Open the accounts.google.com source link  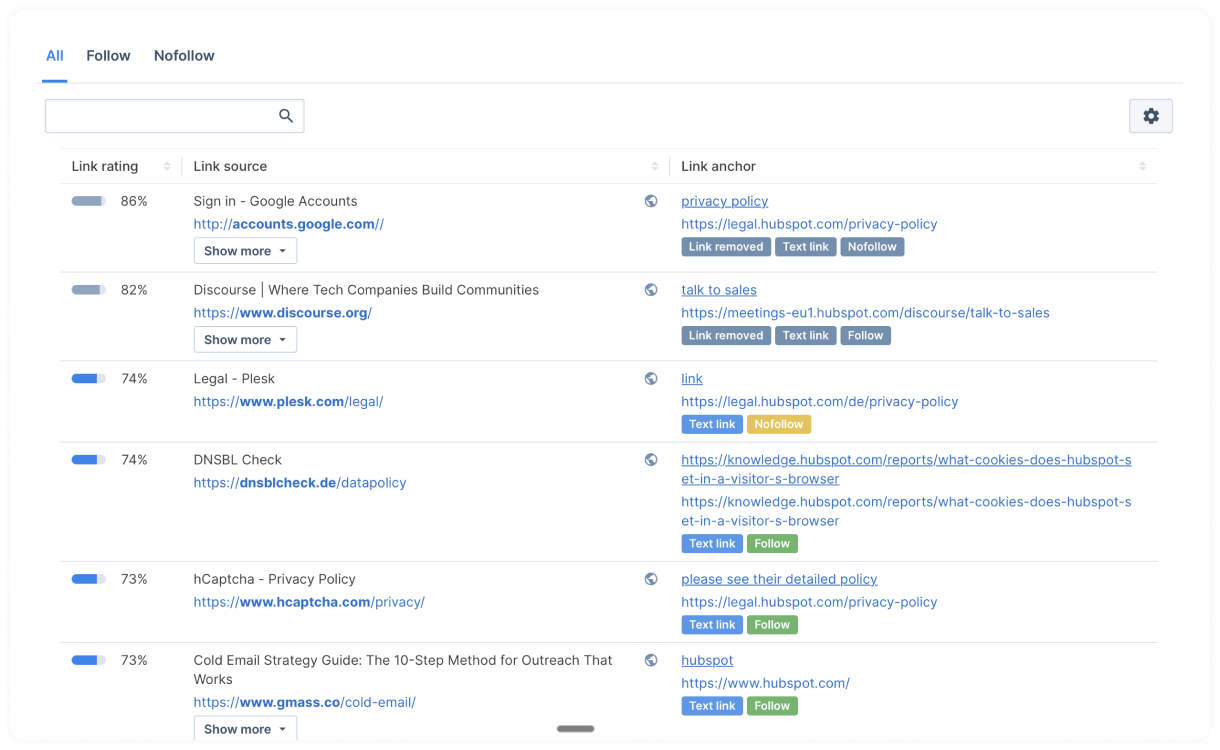click(x=289, y=224)
